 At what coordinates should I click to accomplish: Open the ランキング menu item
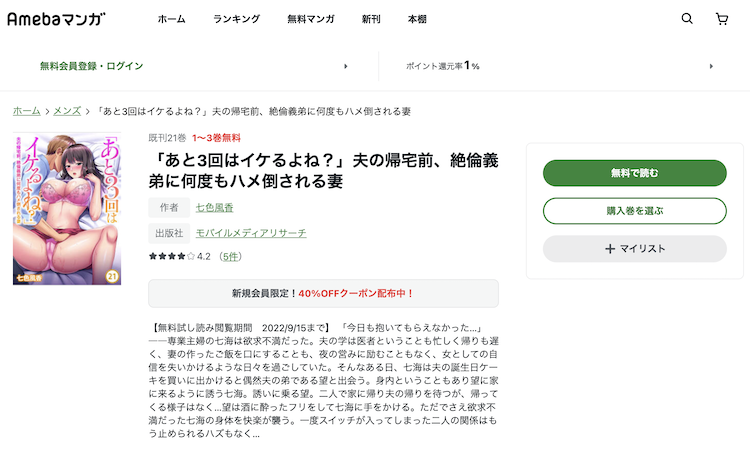pyautogui.click(x=236, y=19)
